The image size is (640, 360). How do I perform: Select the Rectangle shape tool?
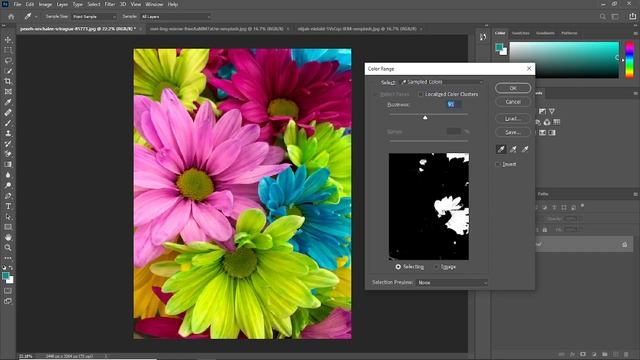(x=8, y=227)
